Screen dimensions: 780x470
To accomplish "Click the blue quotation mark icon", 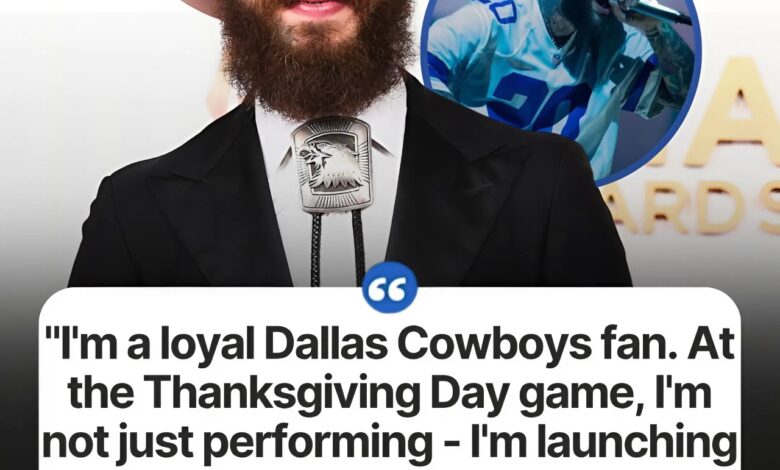I will [x=390, y=289].
